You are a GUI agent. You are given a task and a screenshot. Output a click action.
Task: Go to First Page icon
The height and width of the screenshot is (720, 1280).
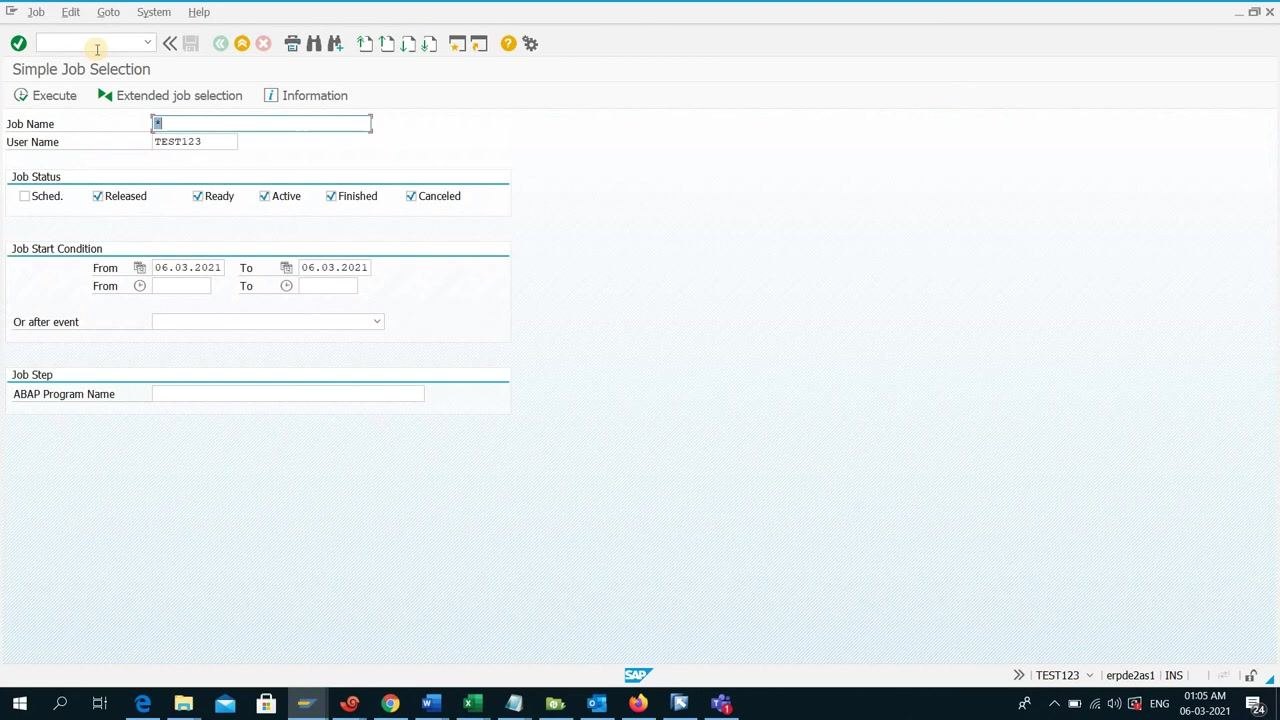tap(365, 43)
